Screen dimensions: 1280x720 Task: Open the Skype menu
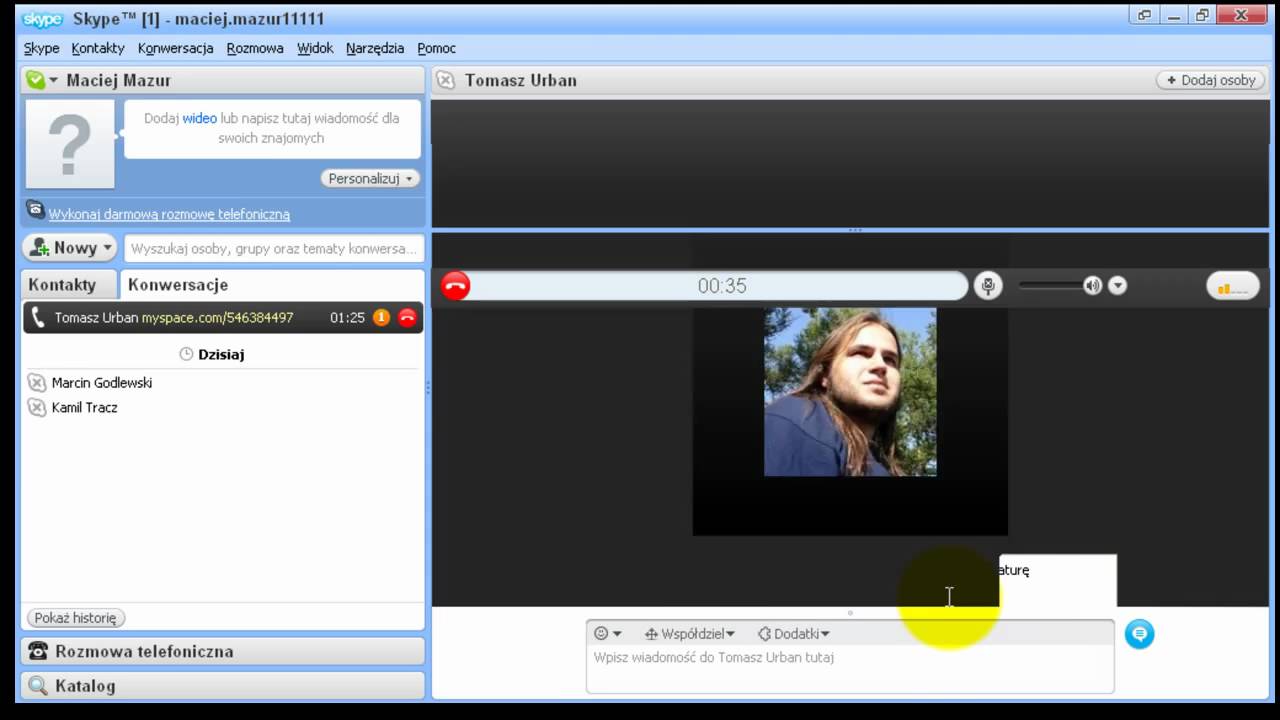tap(42, 48)
